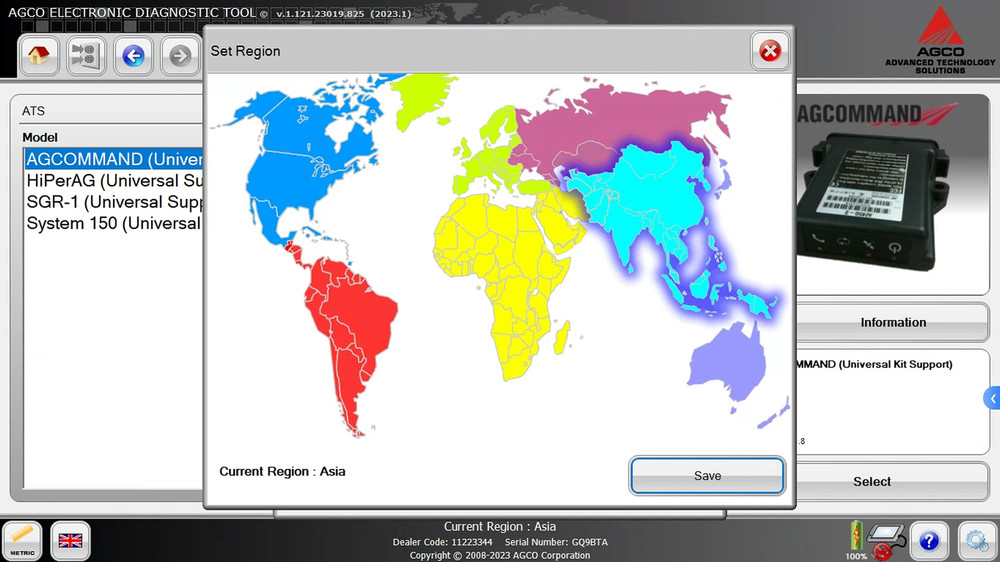The width and height of the screenshot is (1000, 562).
Task: Expand side panel with blue chevron tab
Action: pos(992,398)
